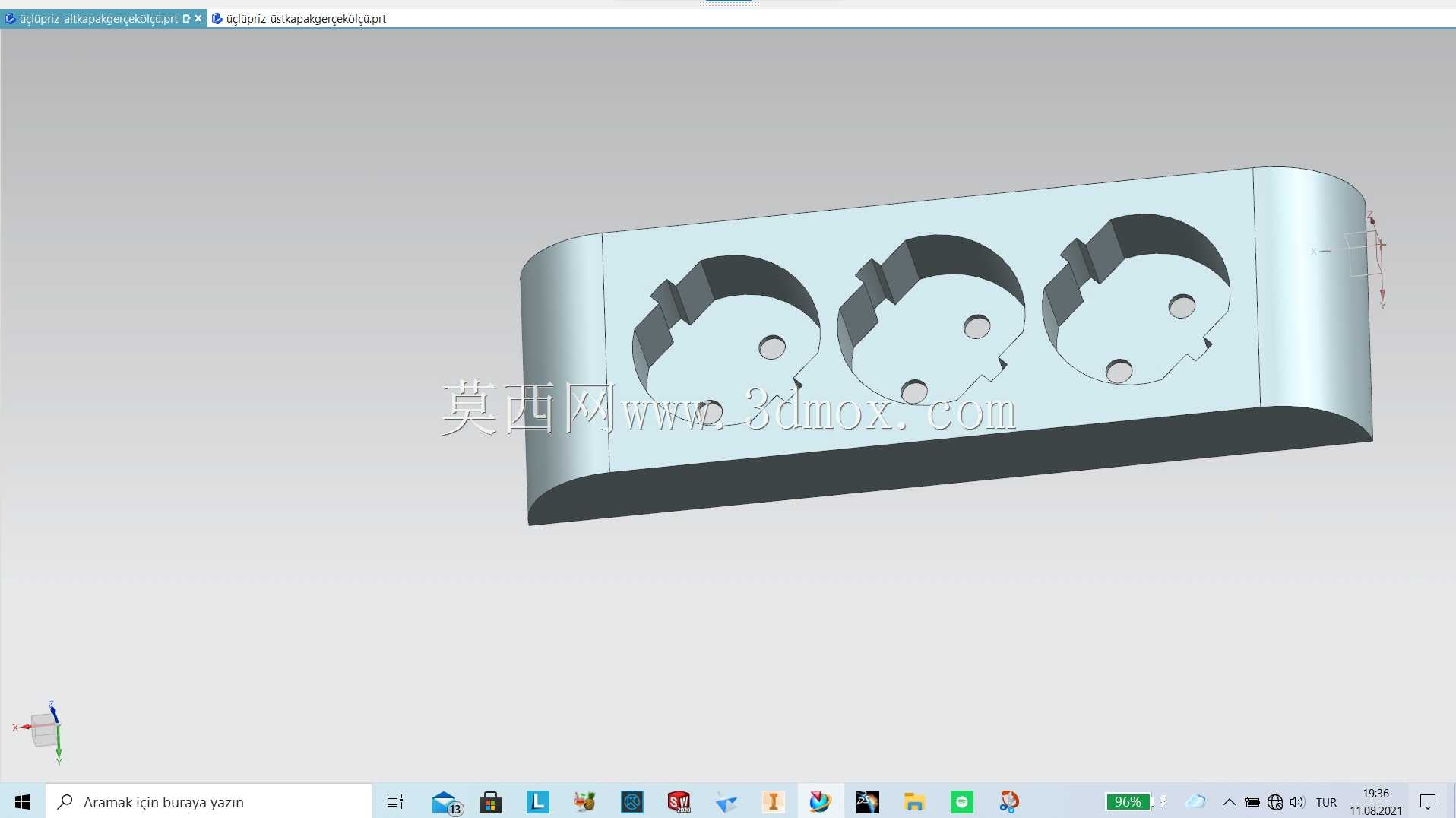This screenshot has height=818, width=1456.
Task: Open the network globe tray icon
Action: click(x=1275, y=801)
